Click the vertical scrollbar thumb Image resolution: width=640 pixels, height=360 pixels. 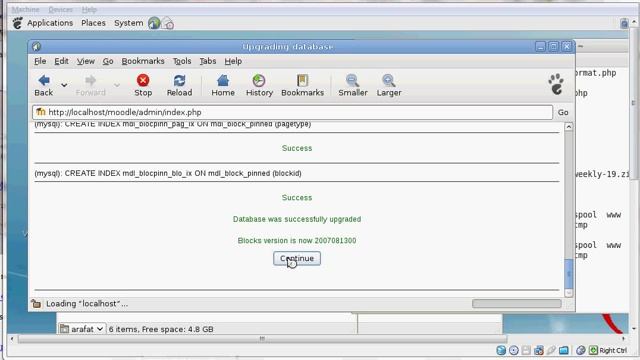(x=569, y=273)
